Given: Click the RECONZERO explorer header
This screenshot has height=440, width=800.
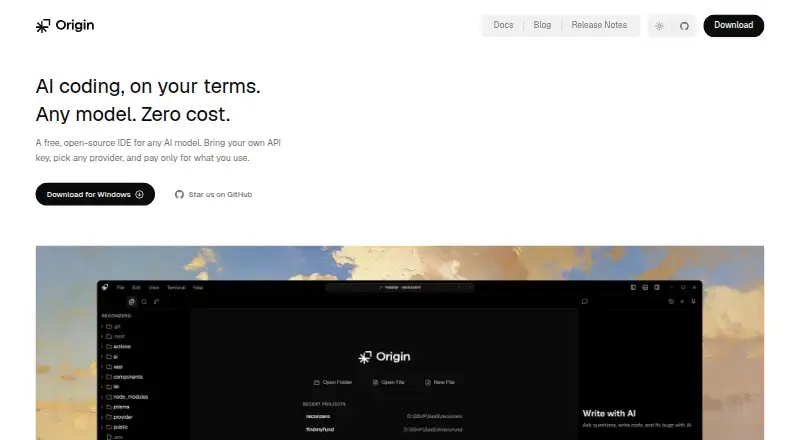Looking at the screenshot, I should pyautogui.click(x=117, y=316).
